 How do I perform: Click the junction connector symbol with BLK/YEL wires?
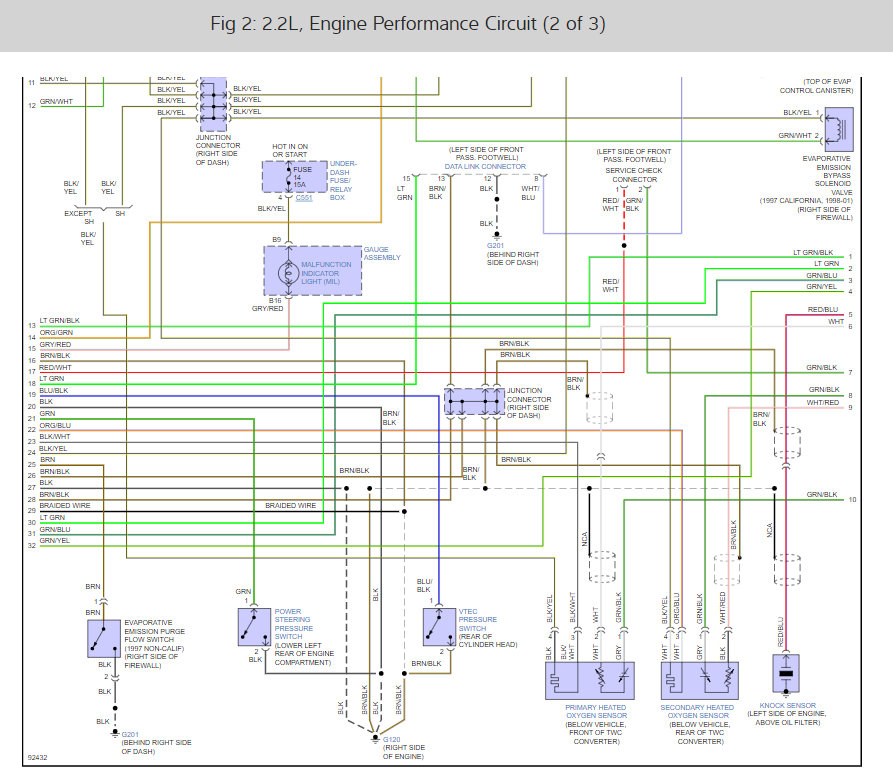point(213,104)
